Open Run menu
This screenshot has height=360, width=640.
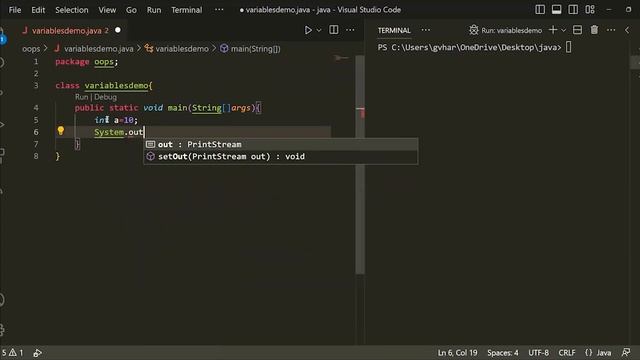click(x=154, y=10)
